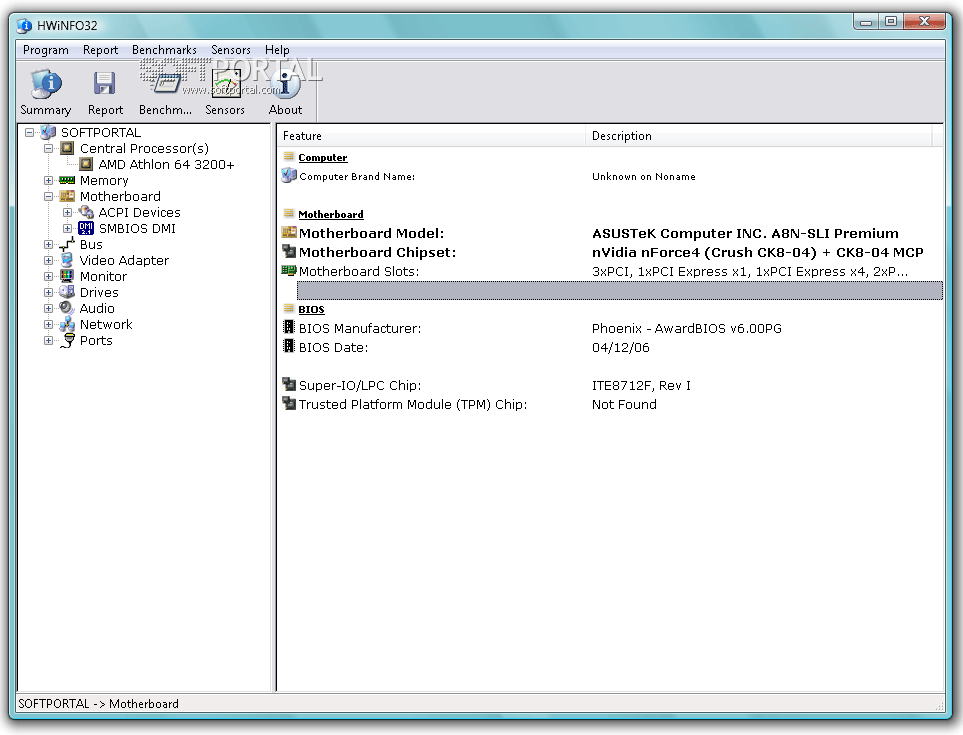Click the HWiNFO32 title bar app icon
Image resolution: width=963 pixels, height=735 pixels.
click(x=25, y=26)
